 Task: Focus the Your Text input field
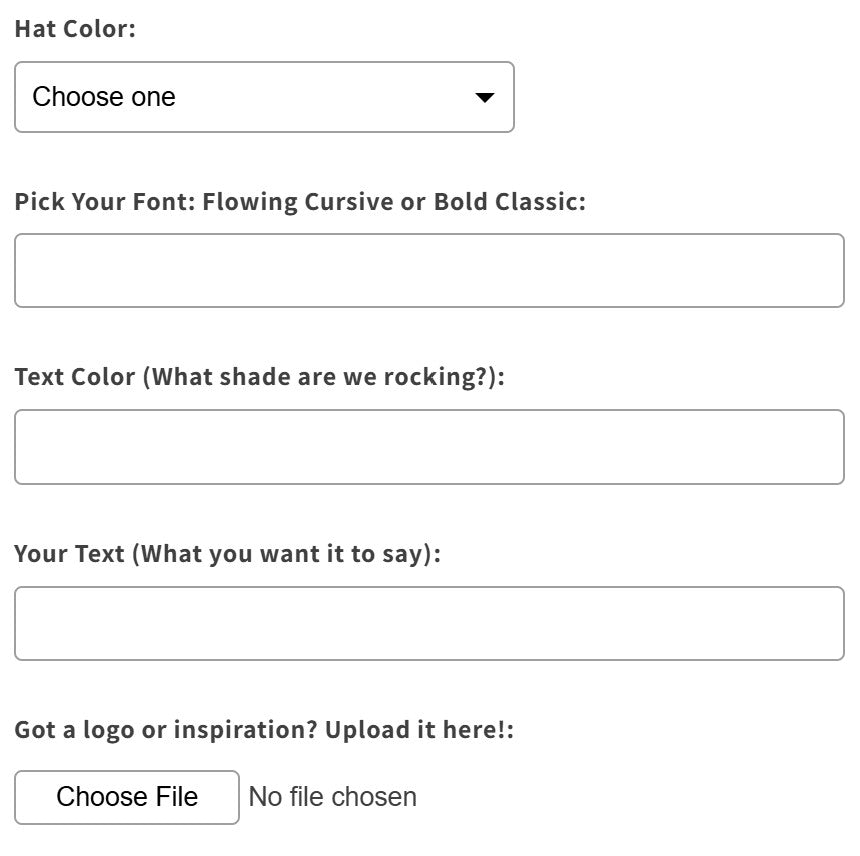coord(429,623)
